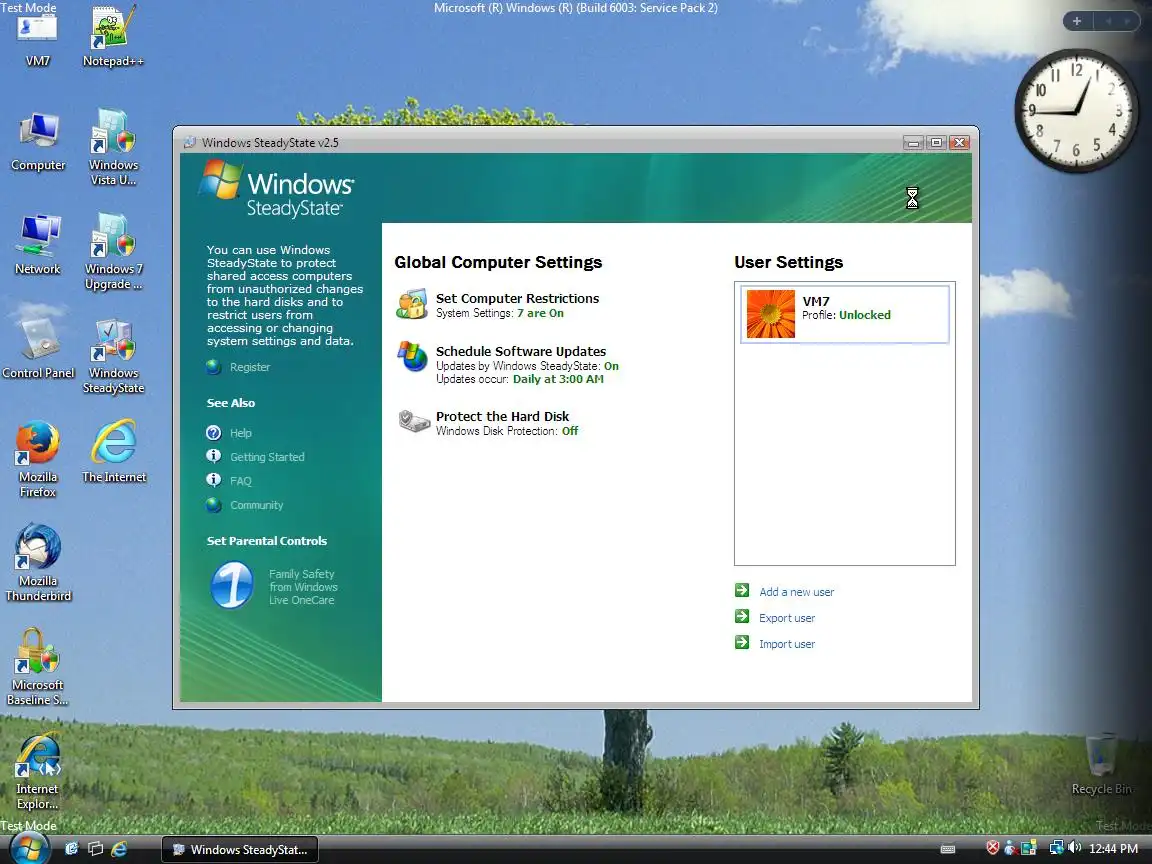This screenshot has width=1152, height=864.
Task: Click the Windows SteadyState taskbar button
Action: [x=240, y=849]
